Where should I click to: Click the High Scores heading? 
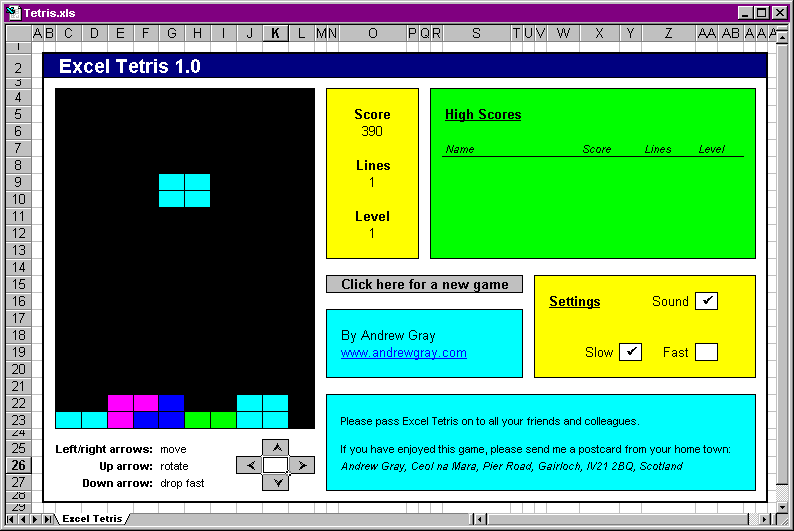[483, 114]
